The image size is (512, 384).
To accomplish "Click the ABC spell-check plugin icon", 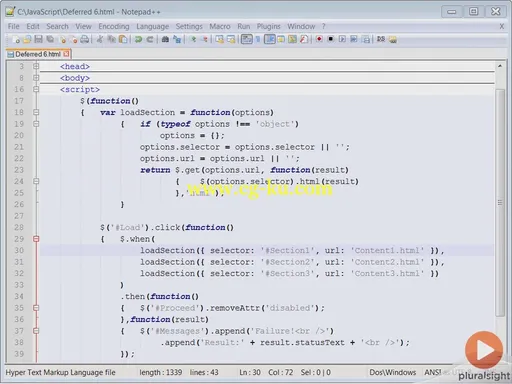I will coord(381,39).
